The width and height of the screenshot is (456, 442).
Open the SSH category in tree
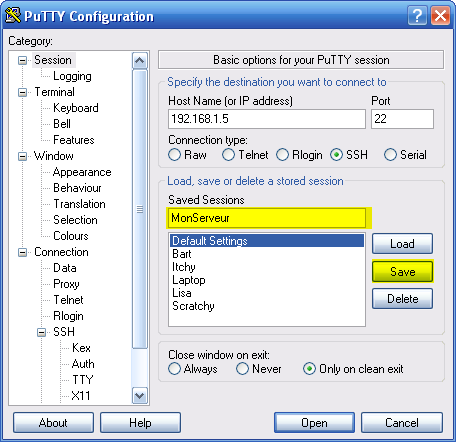tap(64, 332)
